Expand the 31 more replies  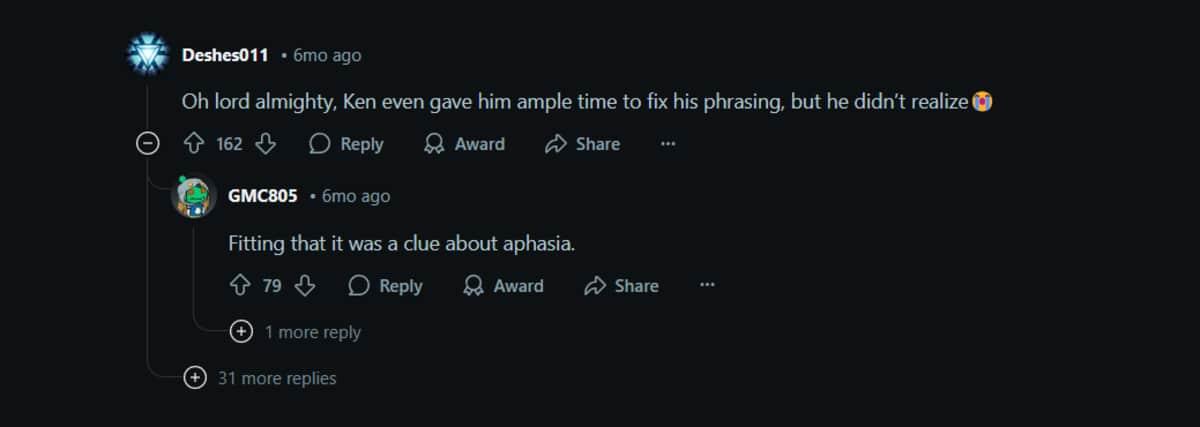(x=195, y=378)
